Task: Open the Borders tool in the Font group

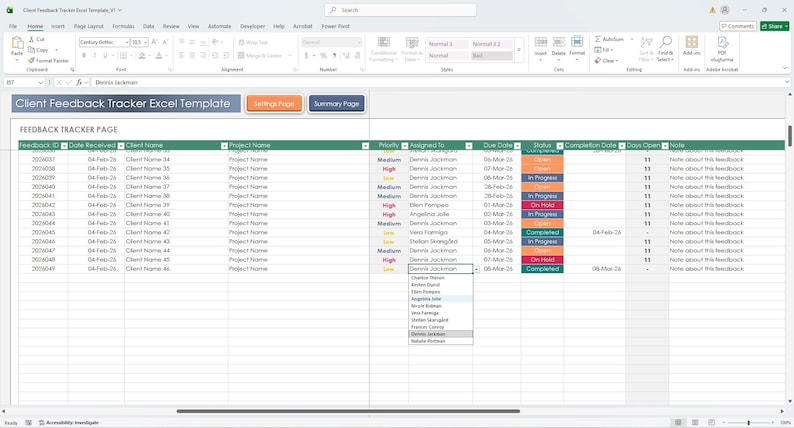Action: [124, 55]
